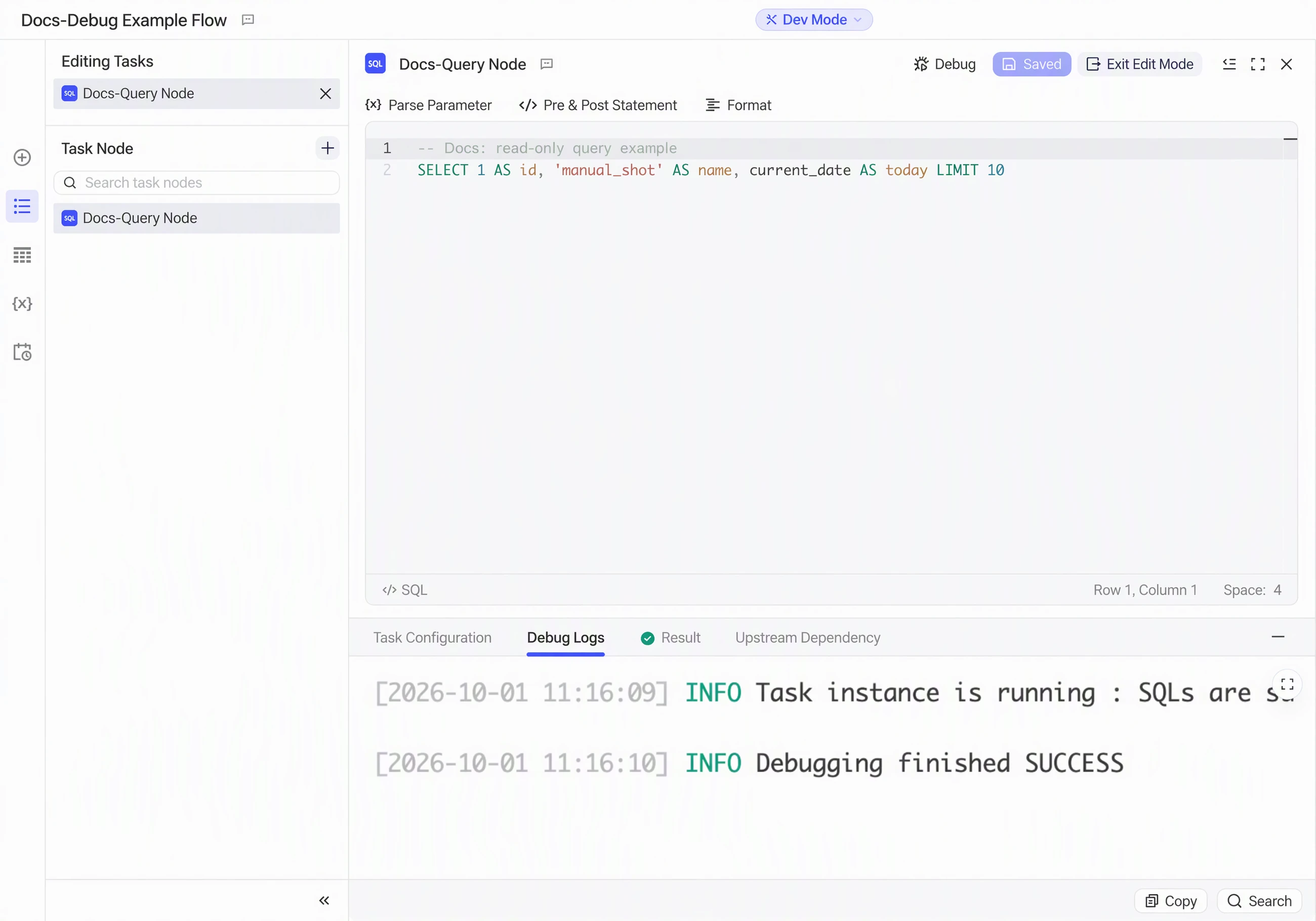Expand the debug log panel to fullscreen

pyautogui.click(x=1287, y=684)
